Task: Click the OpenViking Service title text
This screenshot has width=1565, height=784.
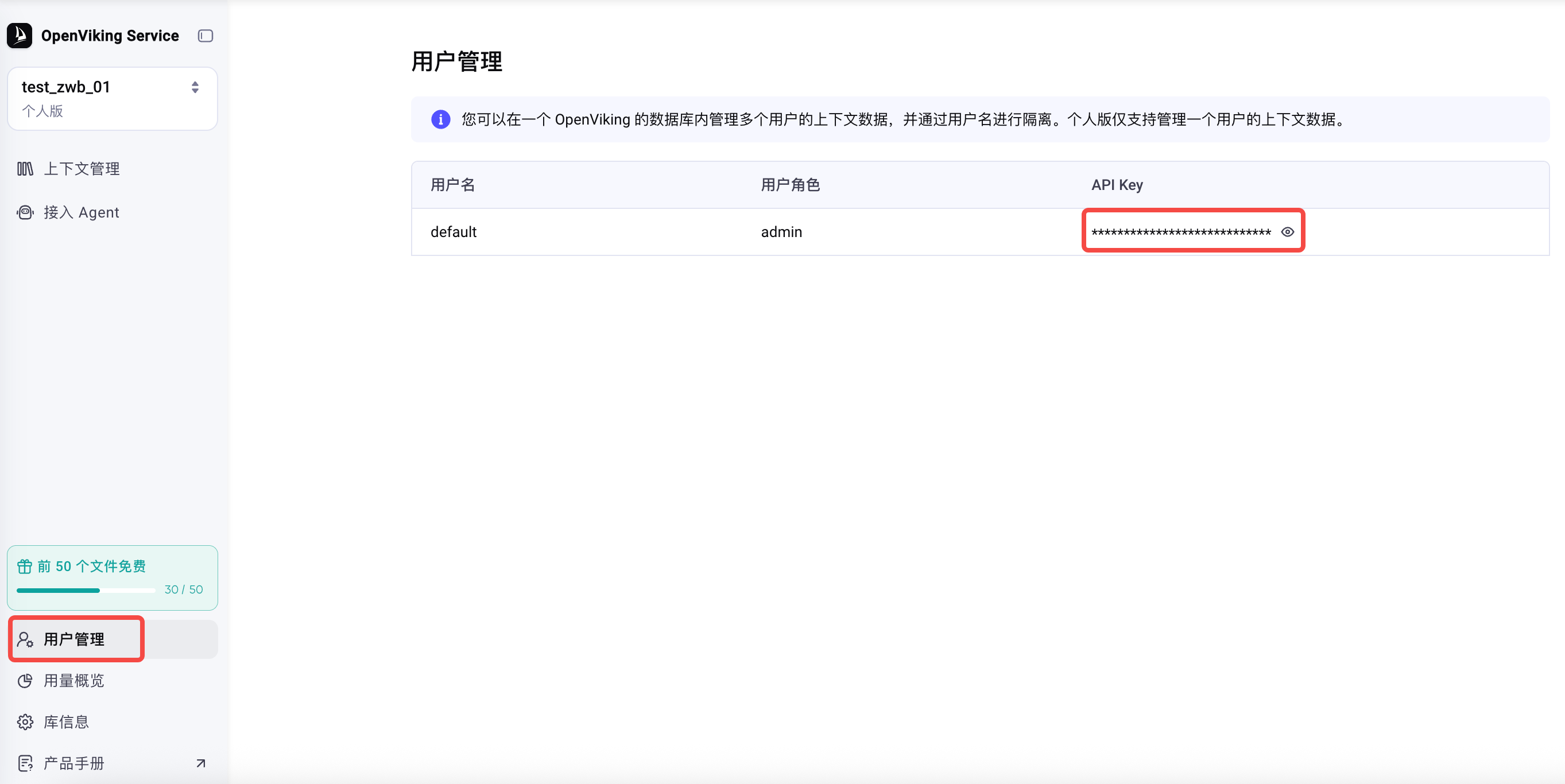Action: [x=110, y=36]
